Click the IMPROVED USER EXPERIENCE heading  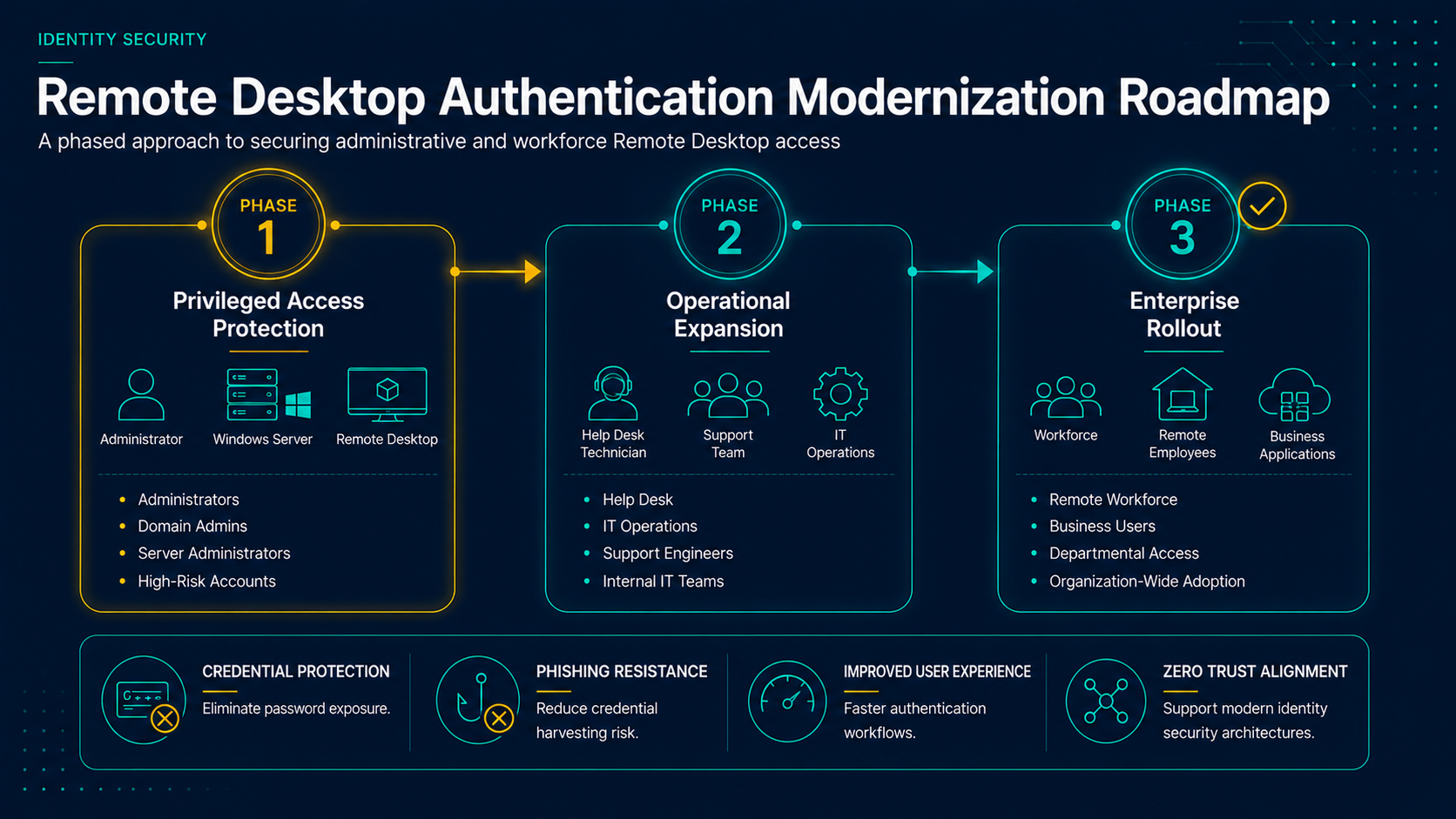tap(937, 672)
